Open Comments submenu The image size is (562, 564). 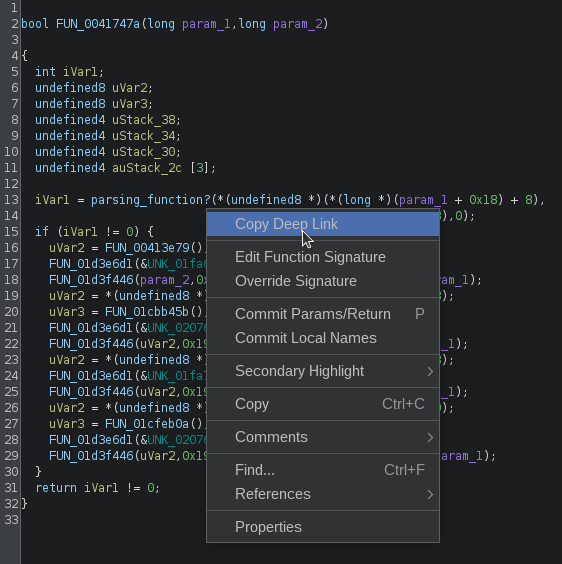[x=323, y=437]
